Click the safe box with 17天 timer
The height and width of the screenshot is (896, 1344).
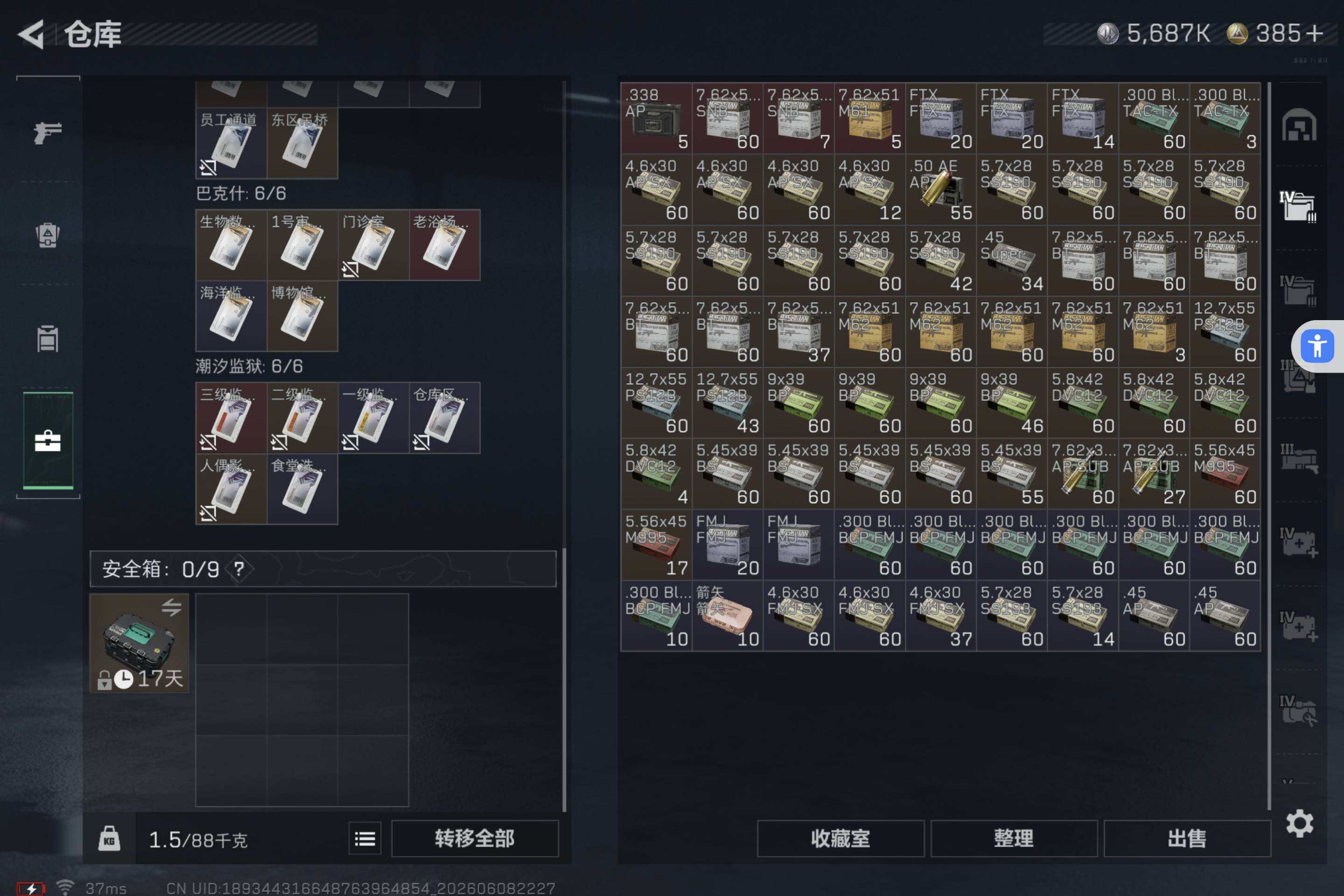click(x=140, y=643)
